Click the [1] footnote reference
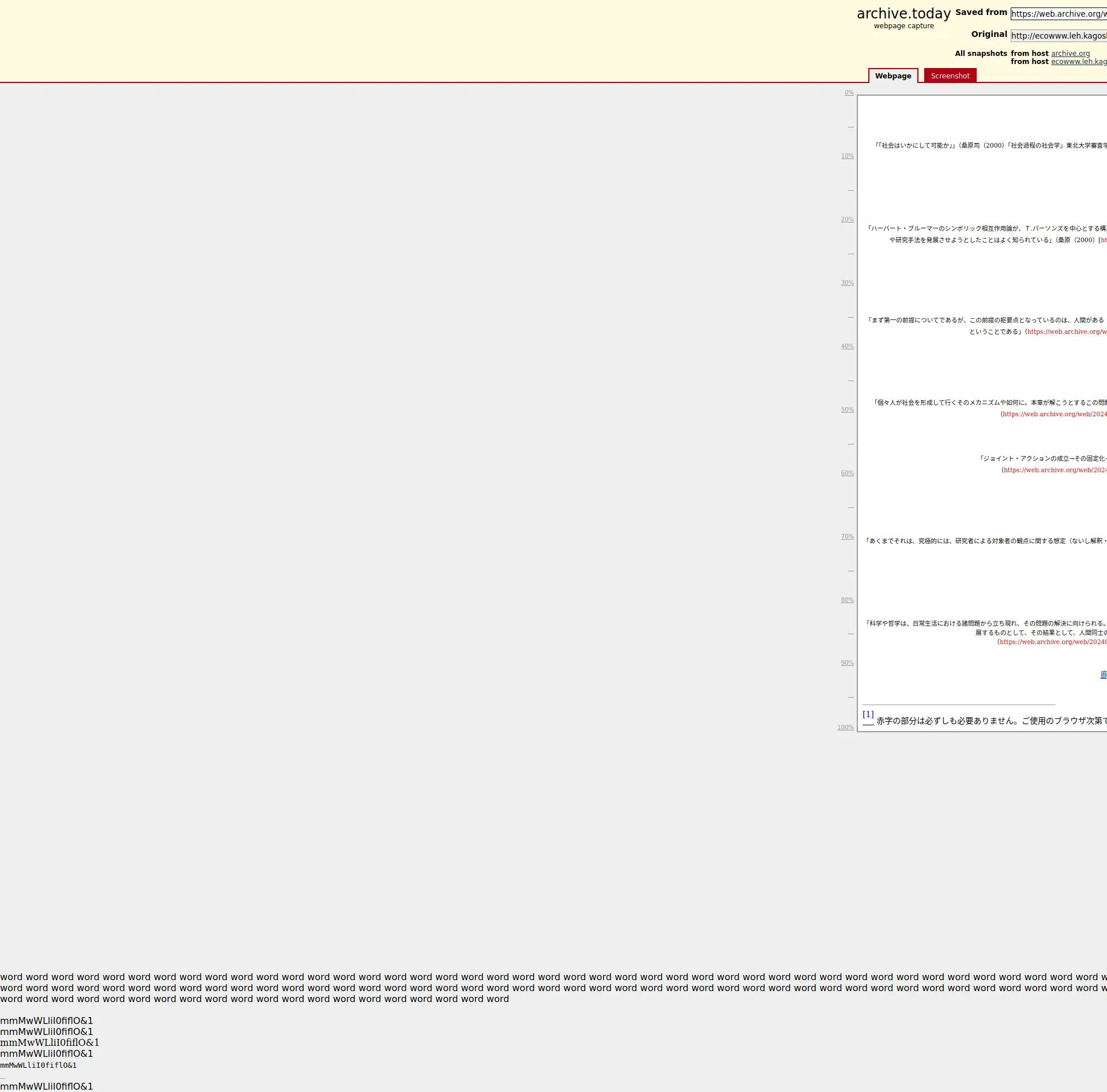Image resolution: width=1107 pixels, height=1092 pixels. 868,714
